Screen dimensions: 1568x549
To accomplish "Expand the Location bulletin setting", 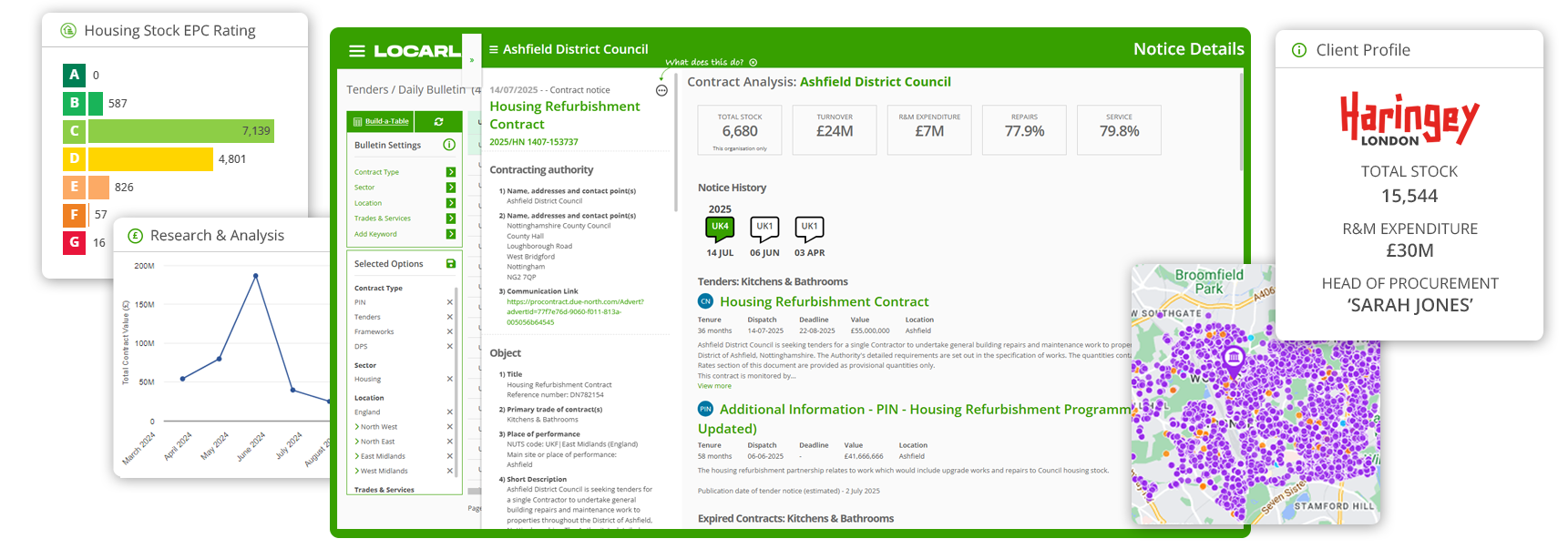I will tap(451, 203).
